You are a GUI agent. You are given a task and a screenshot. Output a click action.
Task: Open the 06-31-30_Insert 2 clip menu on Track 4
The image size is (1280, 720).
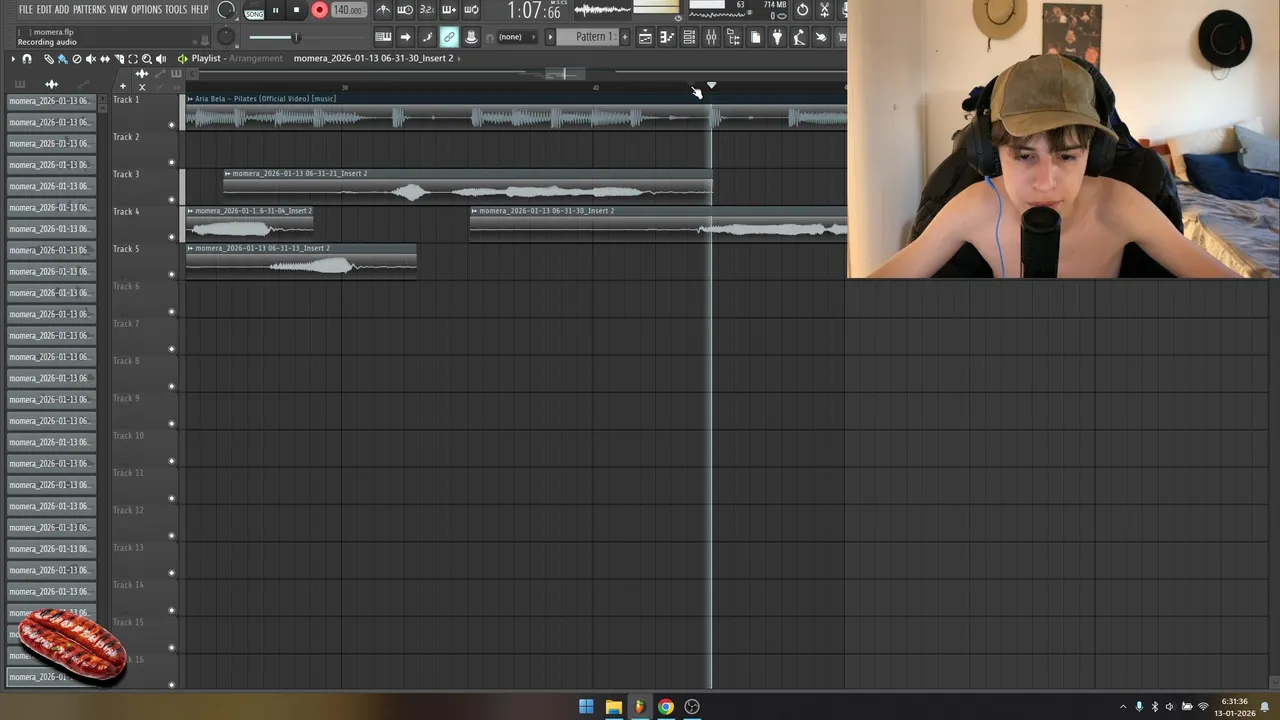[x=474, y=211]
